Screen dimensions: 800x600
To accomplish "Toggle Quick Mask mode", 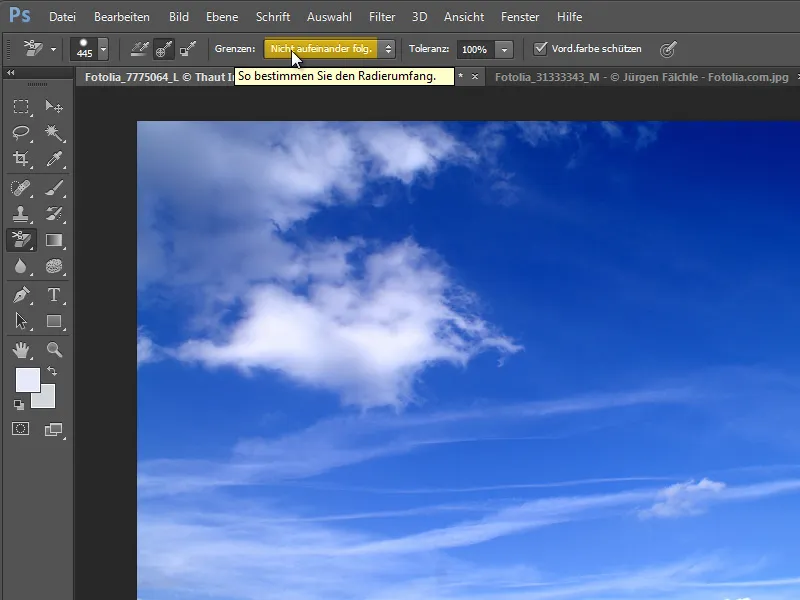I will 20,429.
